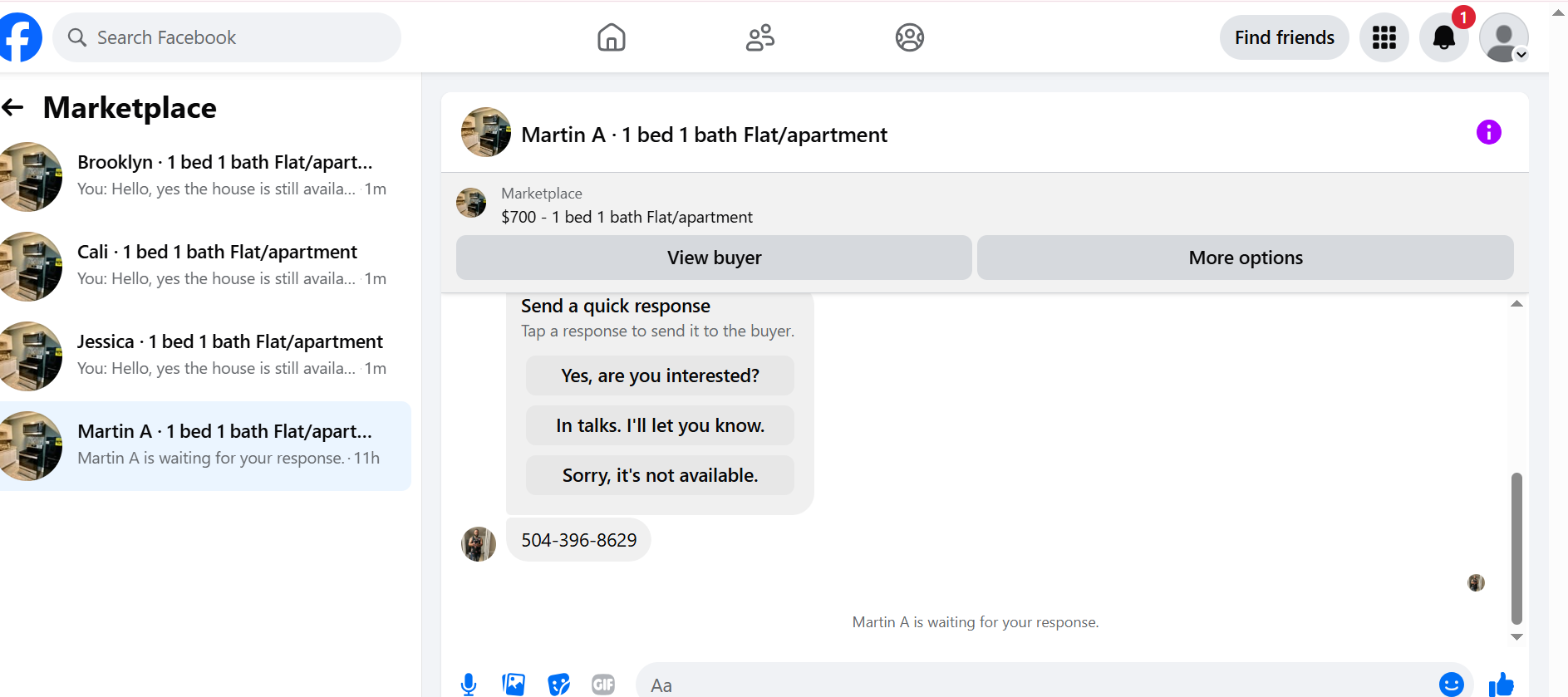Send 'Sorry, it's not available.' response

660,475
